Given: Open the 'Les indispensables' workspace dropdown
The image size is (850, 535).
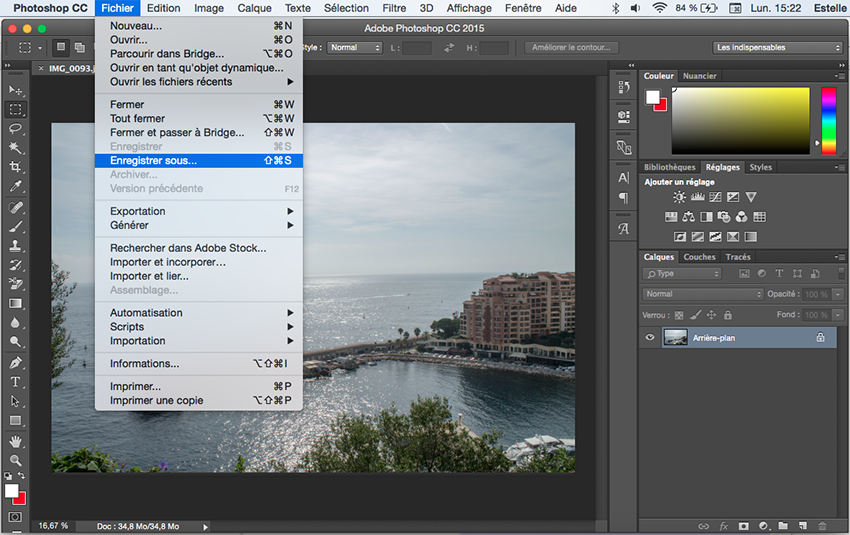Looking at the screenshot, I should tap(778, 47).
